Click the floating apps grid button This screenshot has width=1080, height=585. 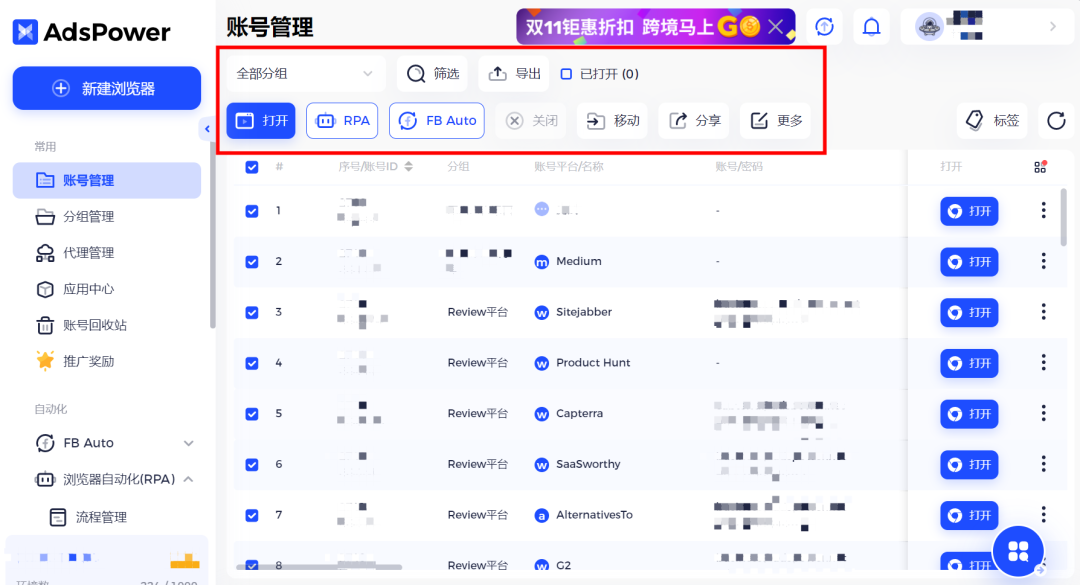click(x=1018, y=551)
